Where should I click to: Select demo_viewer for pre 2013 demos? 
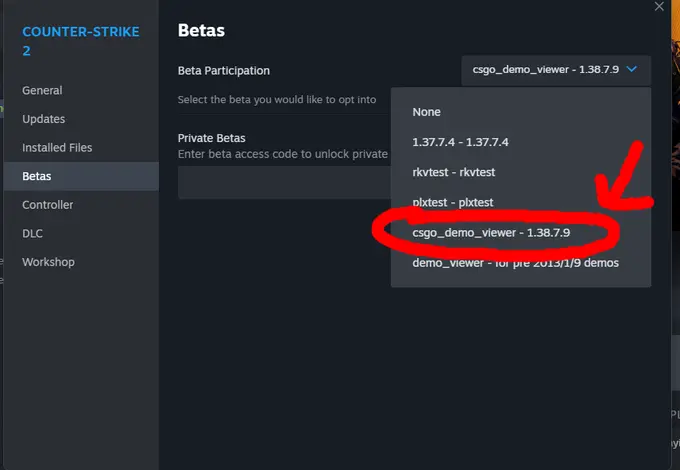click(516, 263)
